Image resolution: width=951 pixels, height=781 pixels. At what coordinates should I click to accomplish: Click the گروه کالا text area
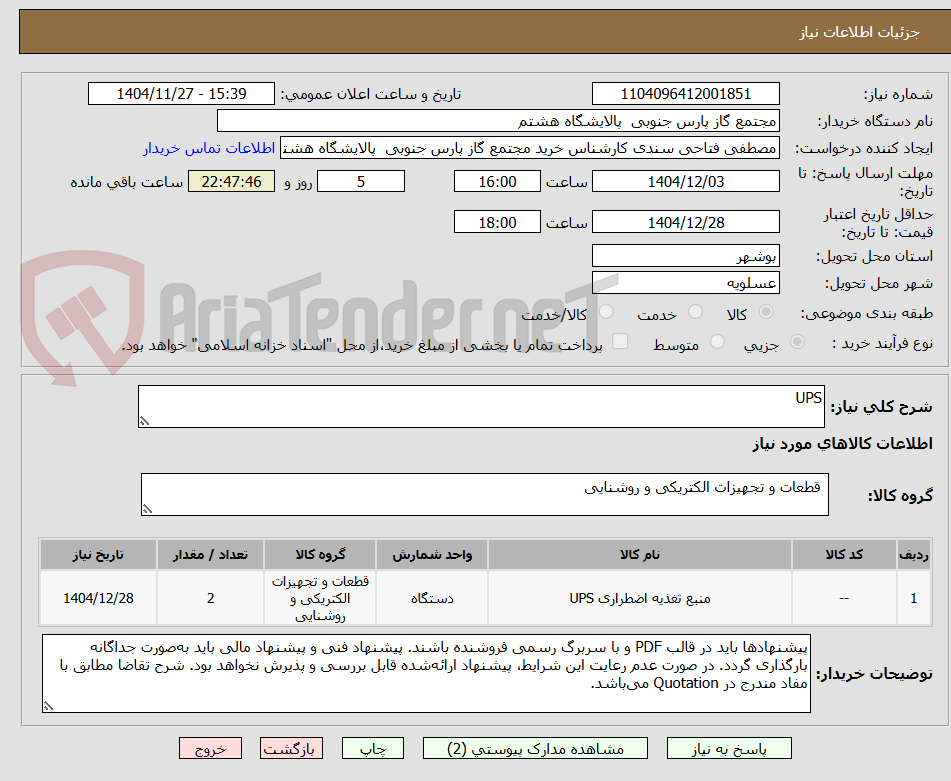click(x=485, y=494)
